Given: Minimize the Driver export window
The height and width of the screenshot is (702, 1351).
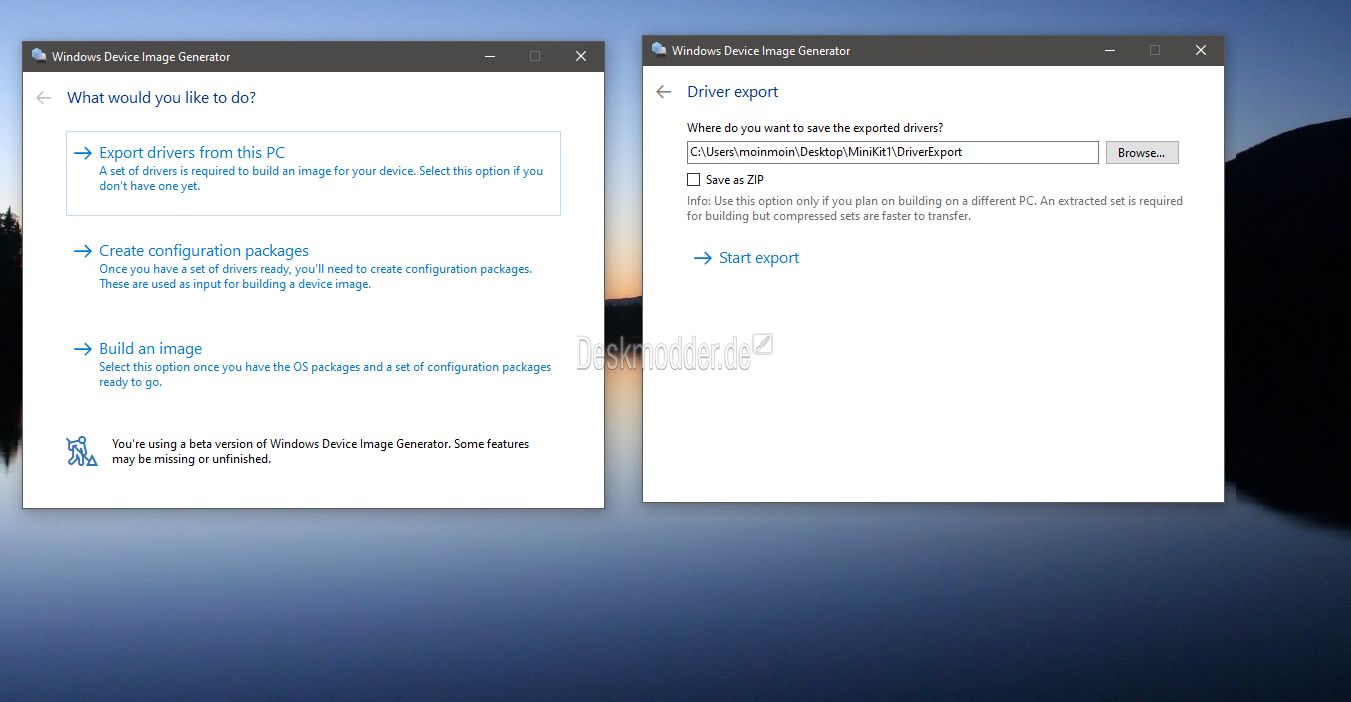Looking at the screenshot, I should pos(1109,51).
